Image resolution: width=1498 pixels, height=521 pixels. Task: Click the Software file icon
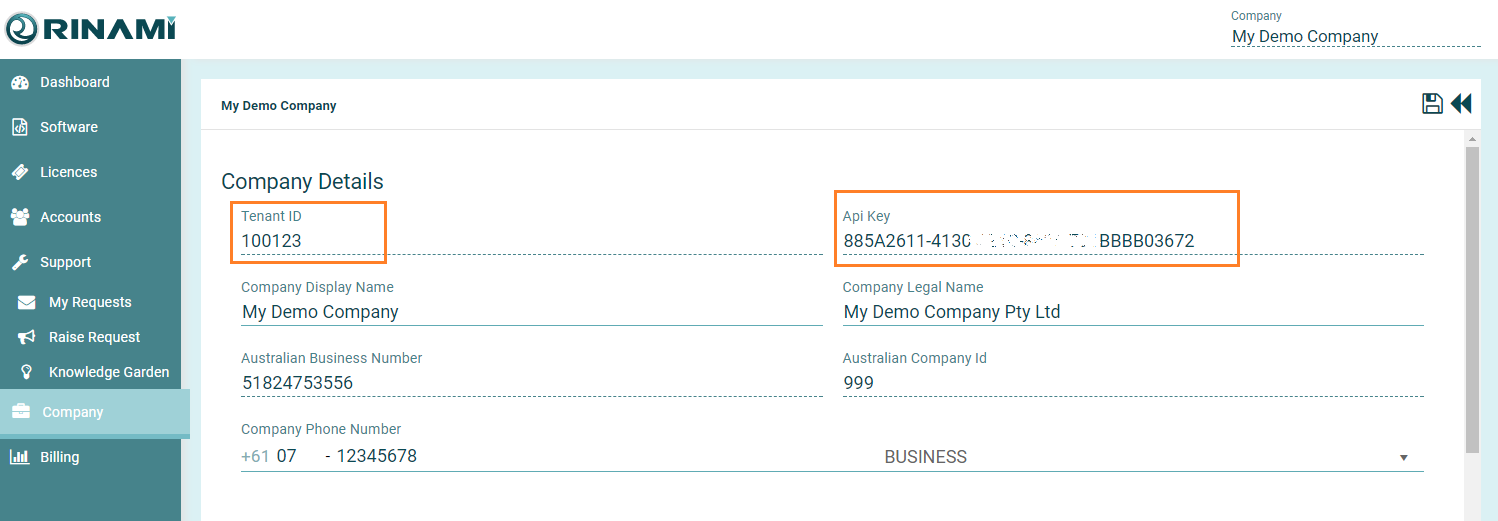pyautogui.click(x=20, y=127)
